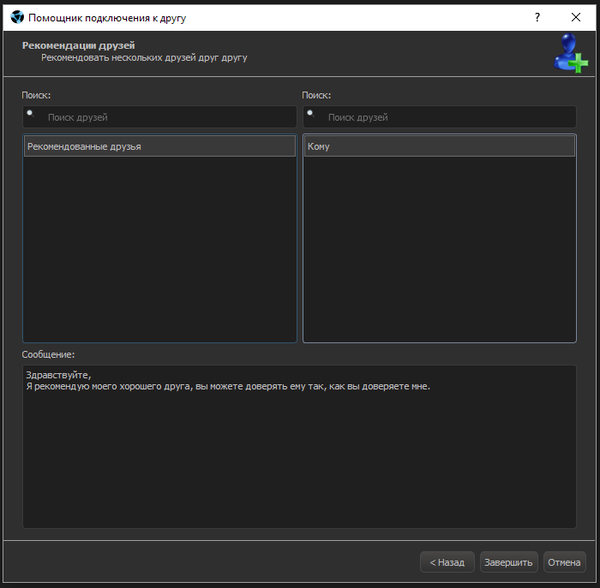Go back with the Назад button
This screenshot has width=600, height=588.
tap(447, 562)
